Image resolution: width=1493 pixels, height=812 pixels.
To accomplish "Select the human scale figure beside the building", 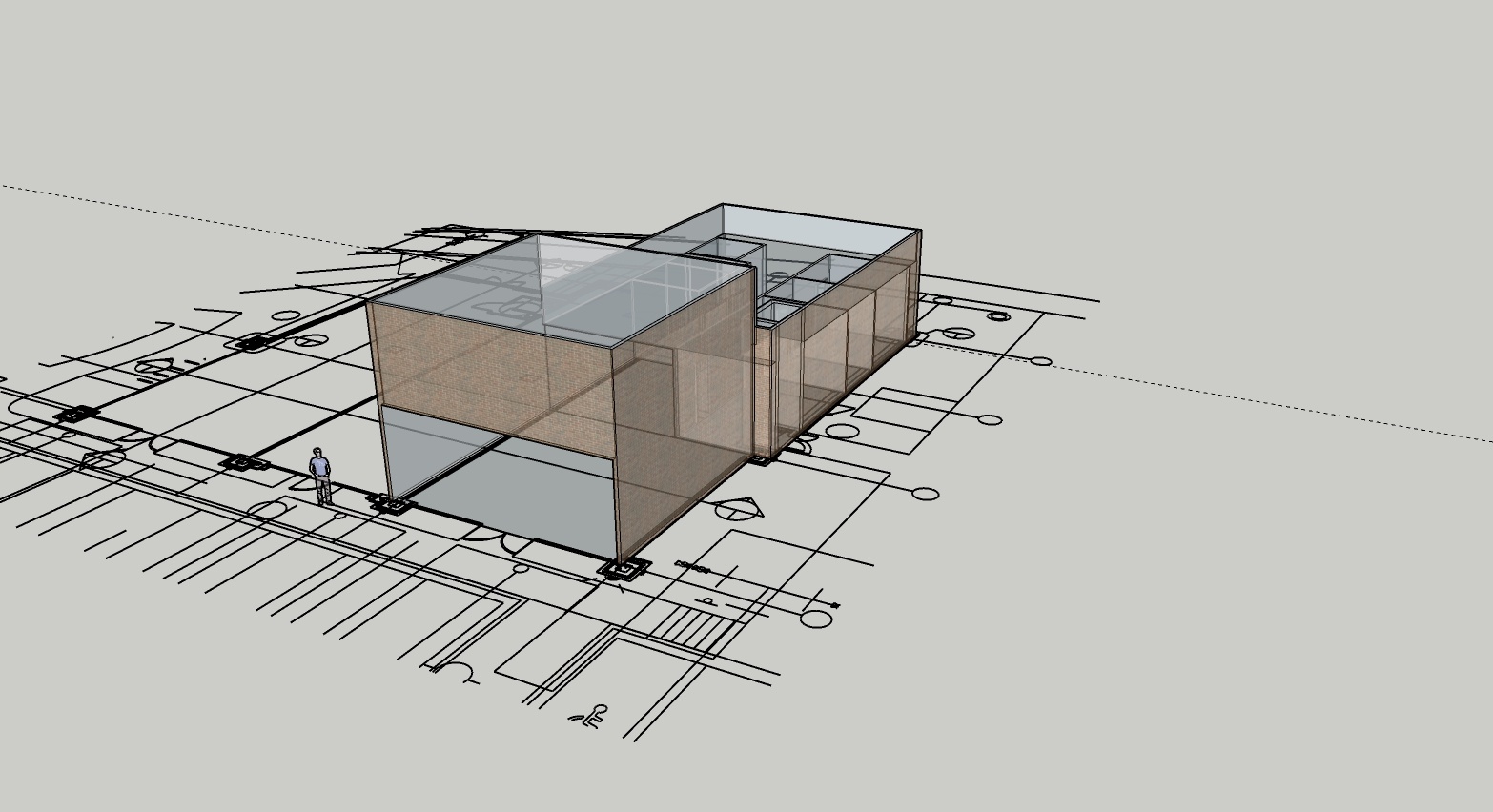I will coord(320,476).
